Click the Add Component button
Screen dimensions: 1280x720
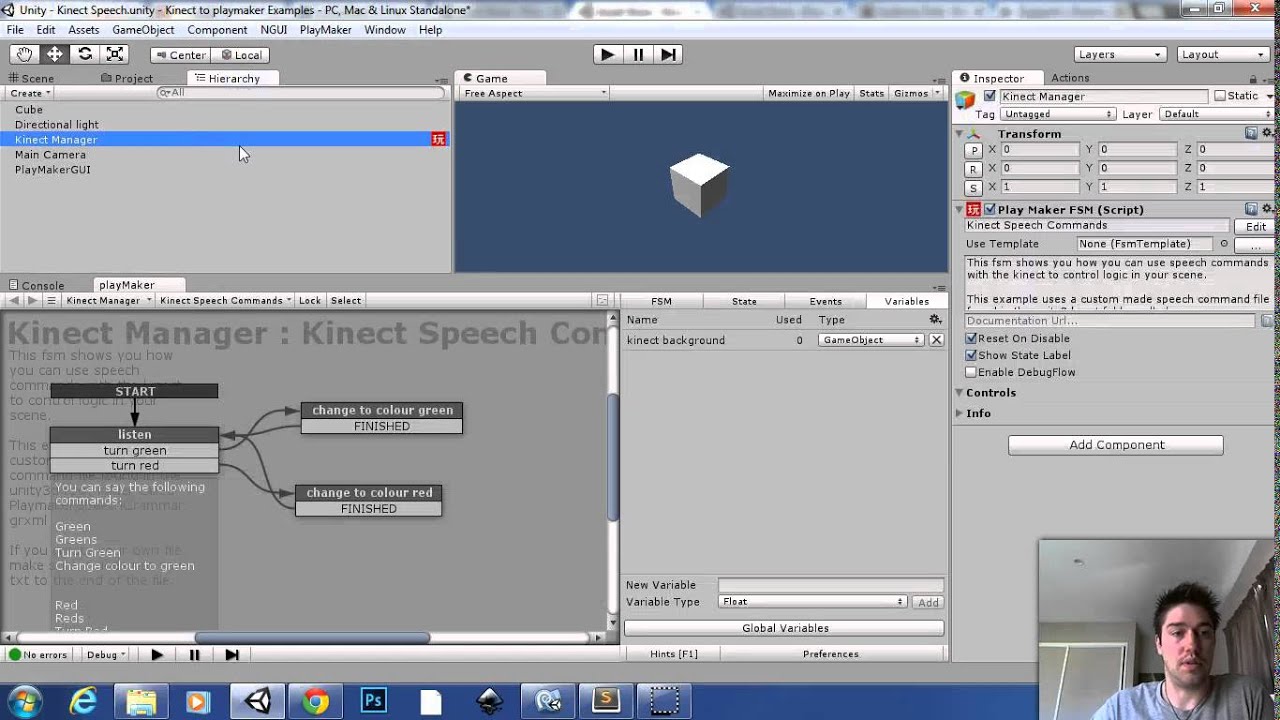1116,445
